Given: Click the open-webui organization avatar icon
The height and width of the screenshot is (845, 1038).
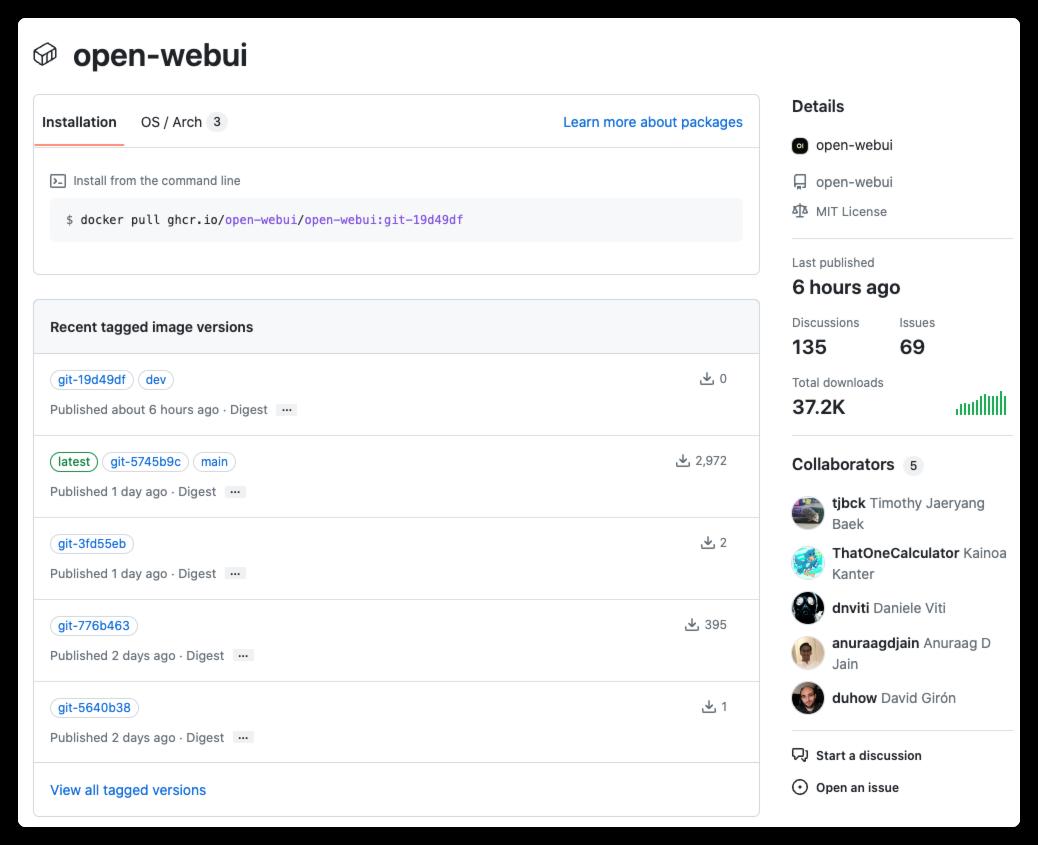Looking at the screenshot, I should pos(800,146).
